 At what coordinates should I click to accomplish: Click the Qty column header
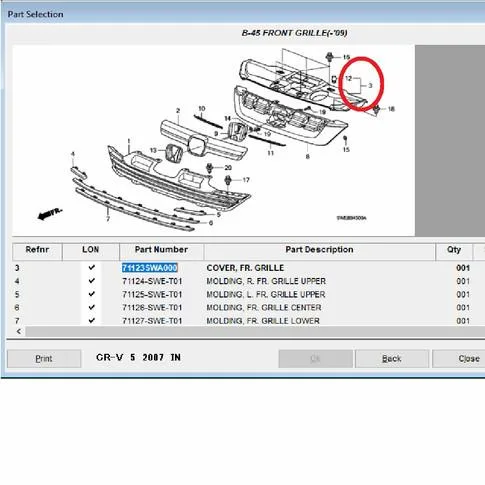pos(454,251)
